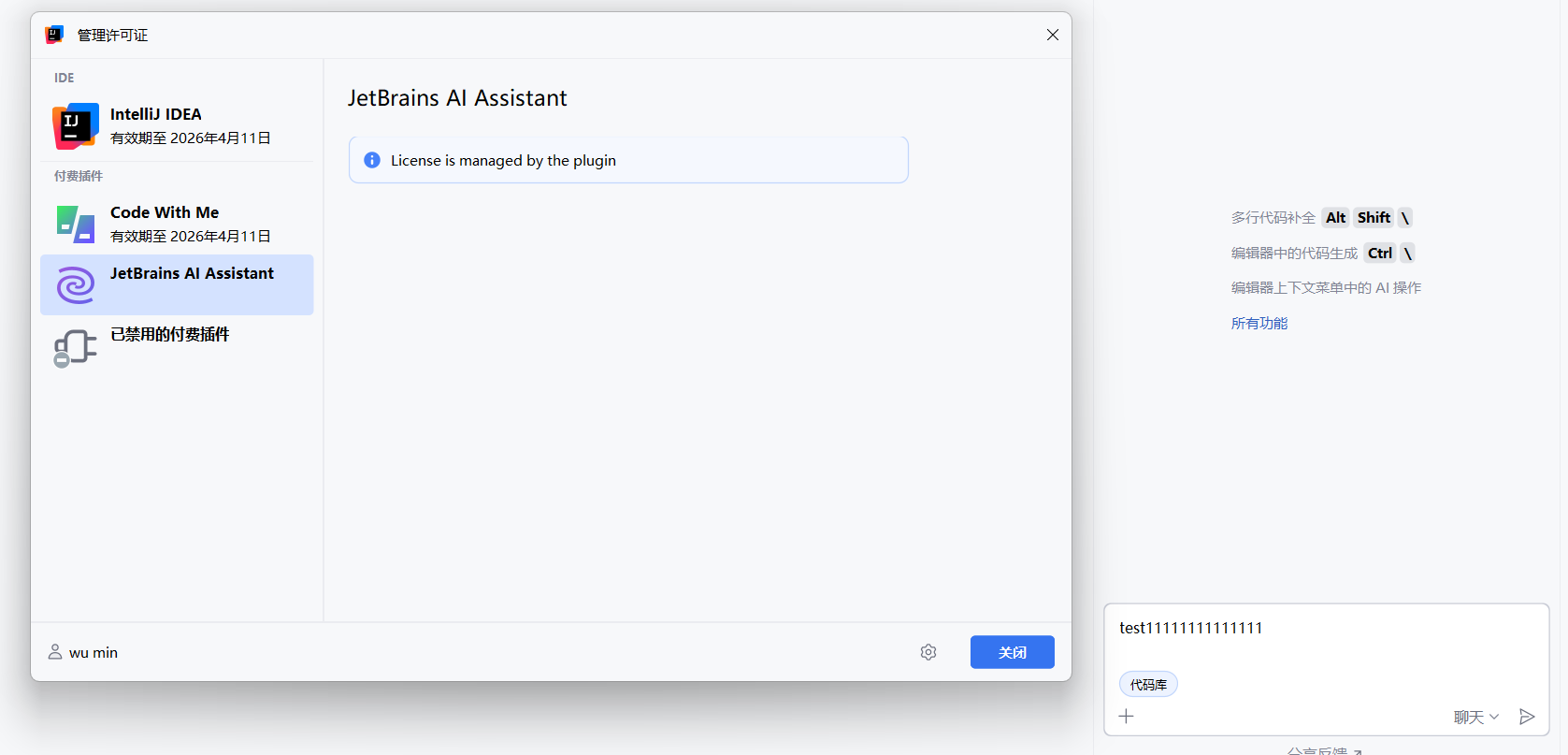
Task: Click the JetBrains AI Assistant heading
Action: 457,97
